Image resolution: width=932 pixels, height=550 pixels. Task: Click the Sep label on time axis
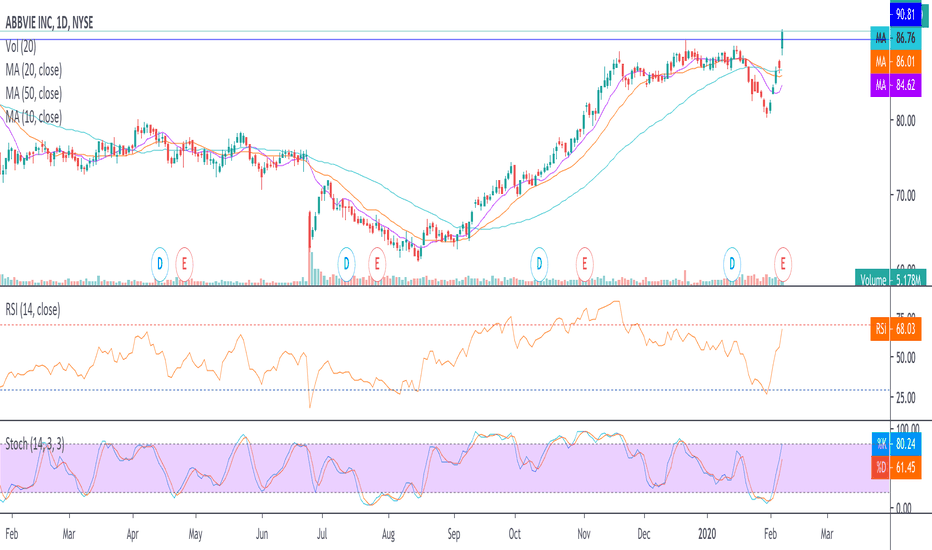point(454,534)
